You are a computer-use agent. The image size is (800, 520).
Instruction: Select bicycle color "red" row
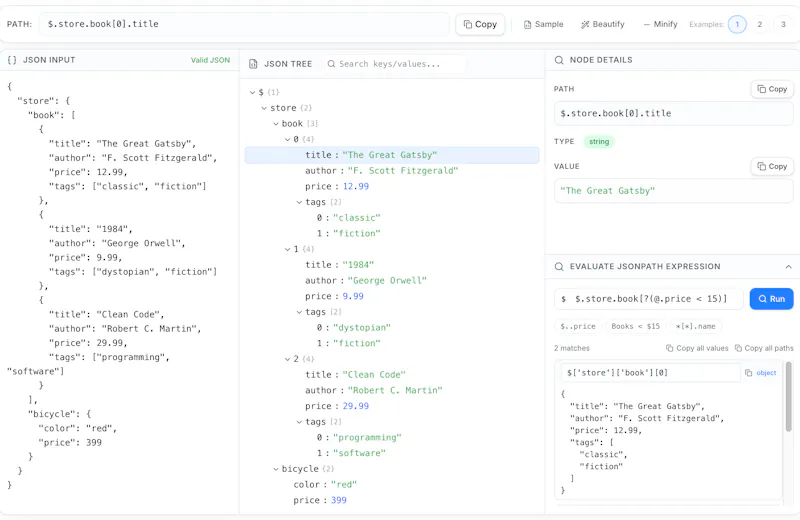pos(392,485)
